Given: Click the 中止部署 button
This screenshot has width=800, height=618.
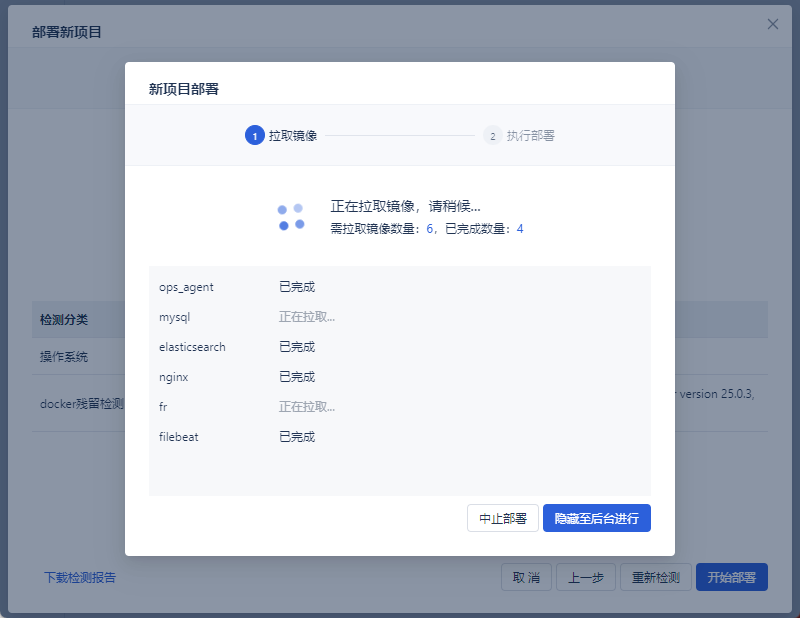Looking at the screenshot, I should (503, 518).
